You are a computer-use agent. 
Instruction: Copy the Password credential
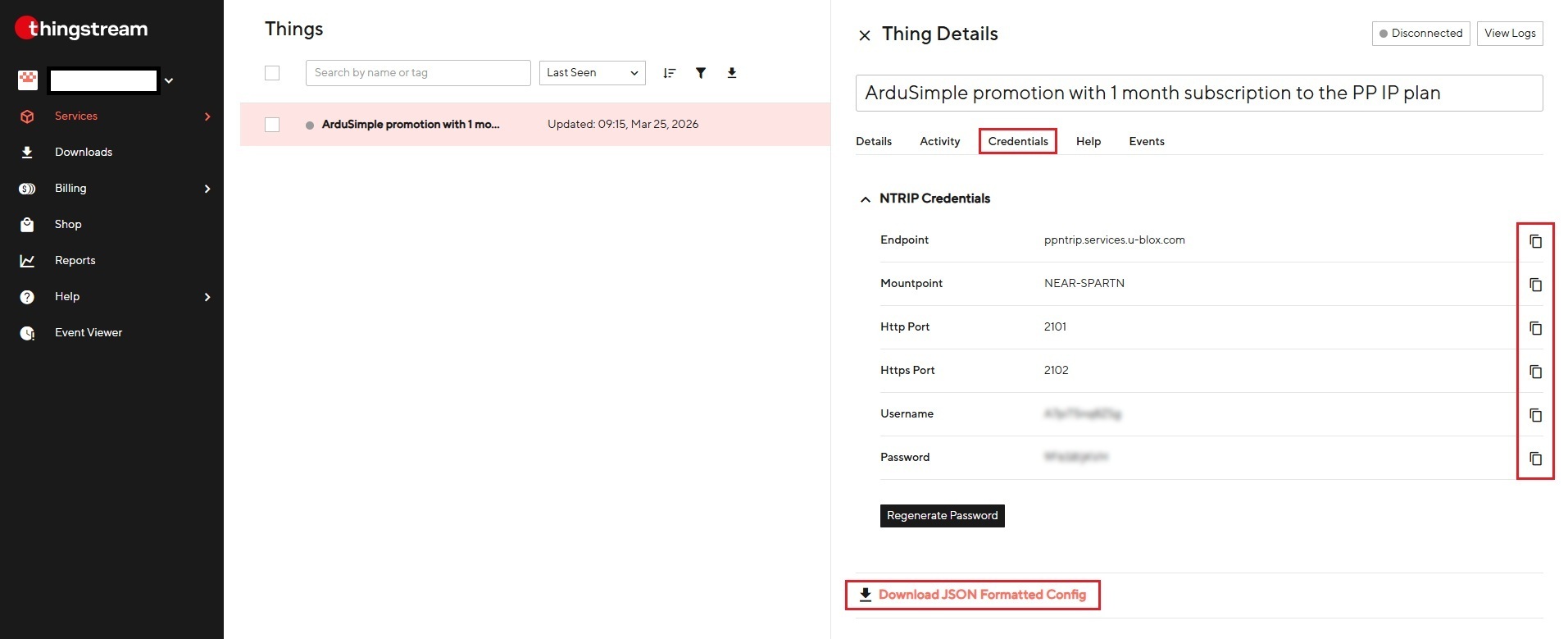click(x=1535, y=459)
